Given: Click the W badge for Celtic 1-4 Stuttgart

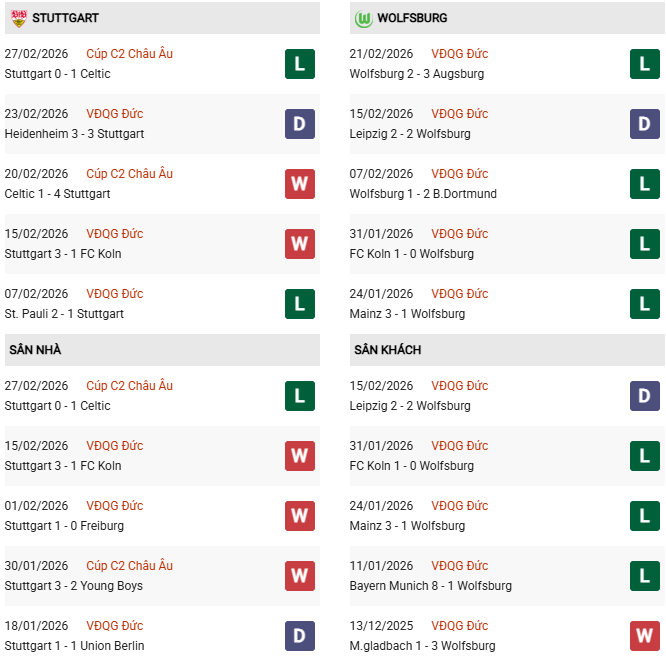Looking at the screenshot, I should [x=299, y=184].
